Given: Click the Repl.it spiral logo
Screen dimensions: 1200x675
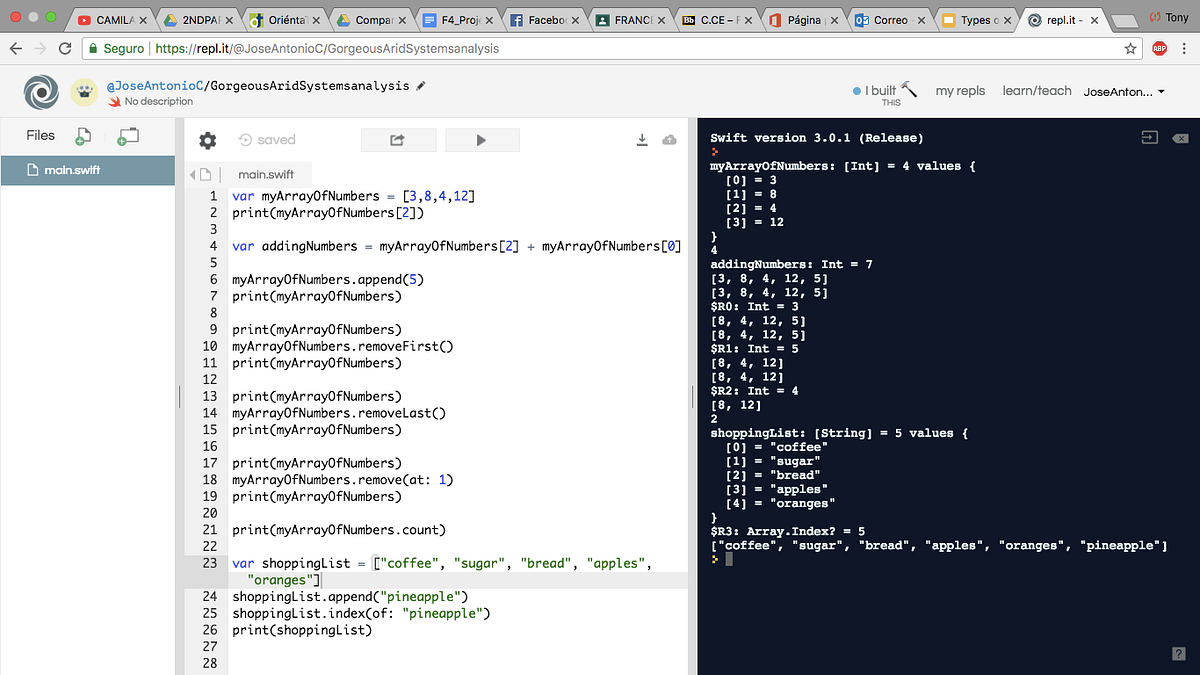Looking at the screenshot, I should (40, 91).
